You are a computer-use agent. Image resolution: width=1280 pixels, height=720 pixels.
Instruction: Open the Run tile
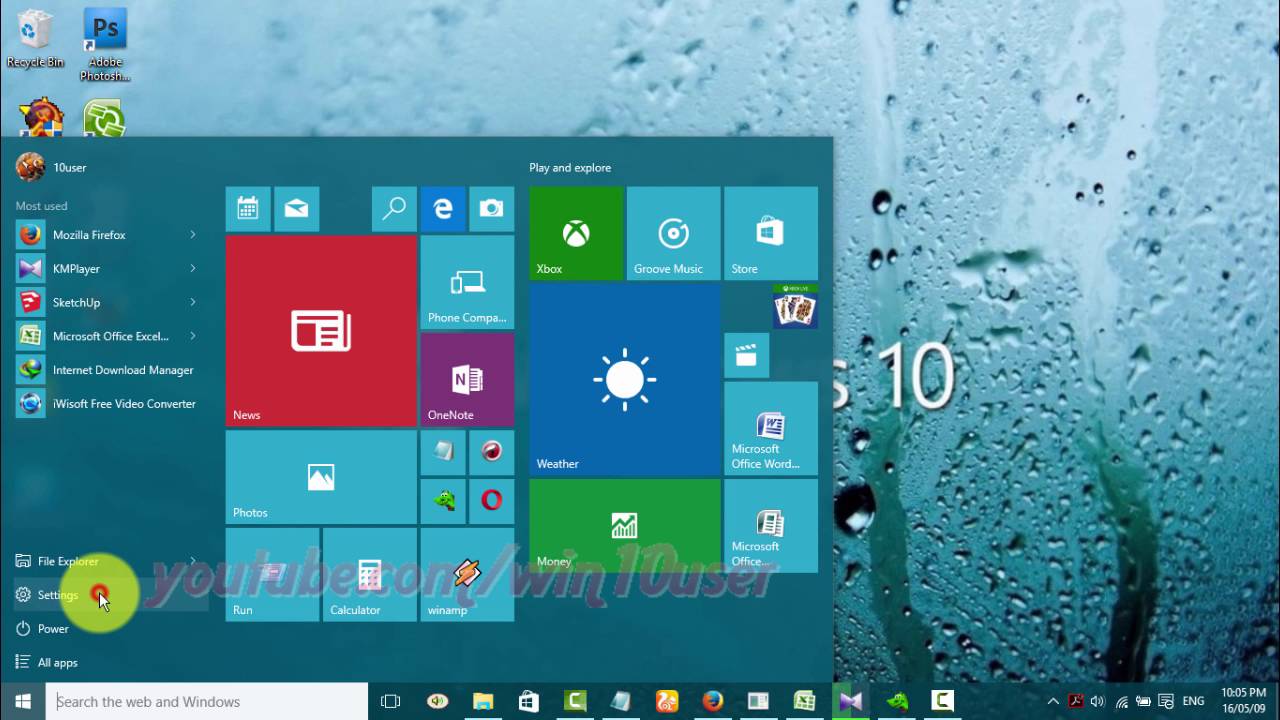click(x=272, y=575)
